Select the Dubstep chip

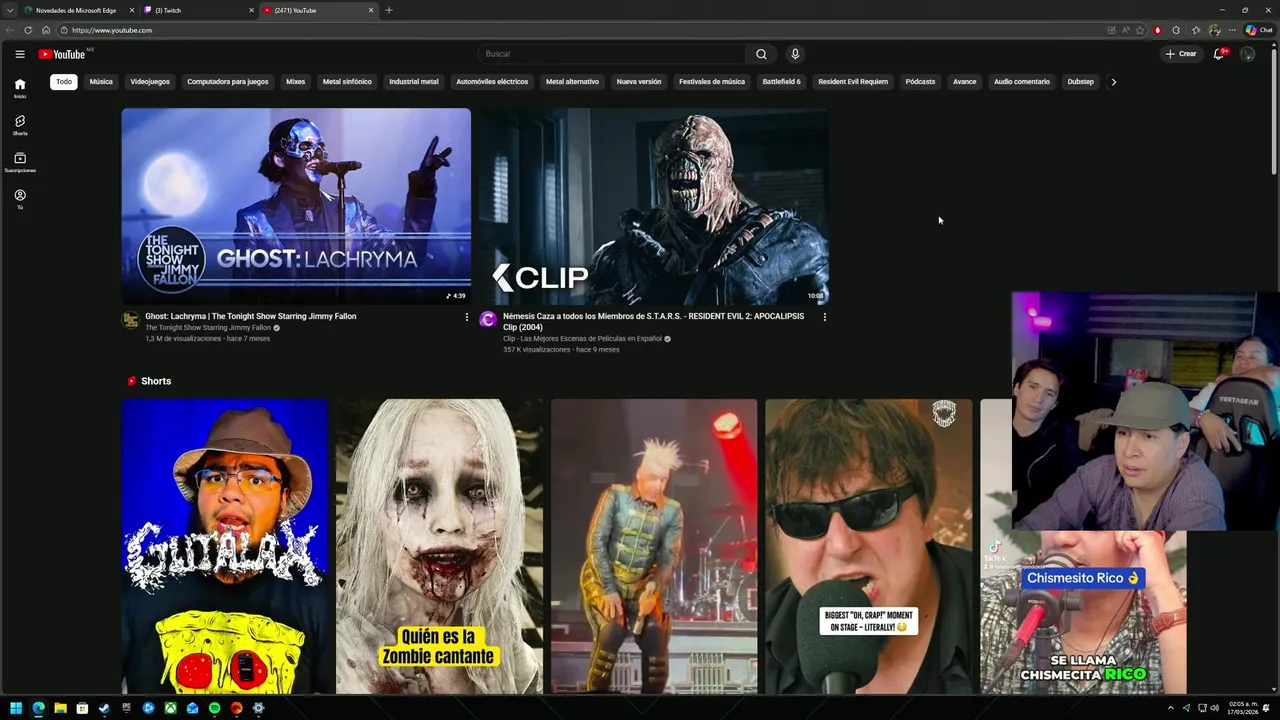tap(1081, 82)
